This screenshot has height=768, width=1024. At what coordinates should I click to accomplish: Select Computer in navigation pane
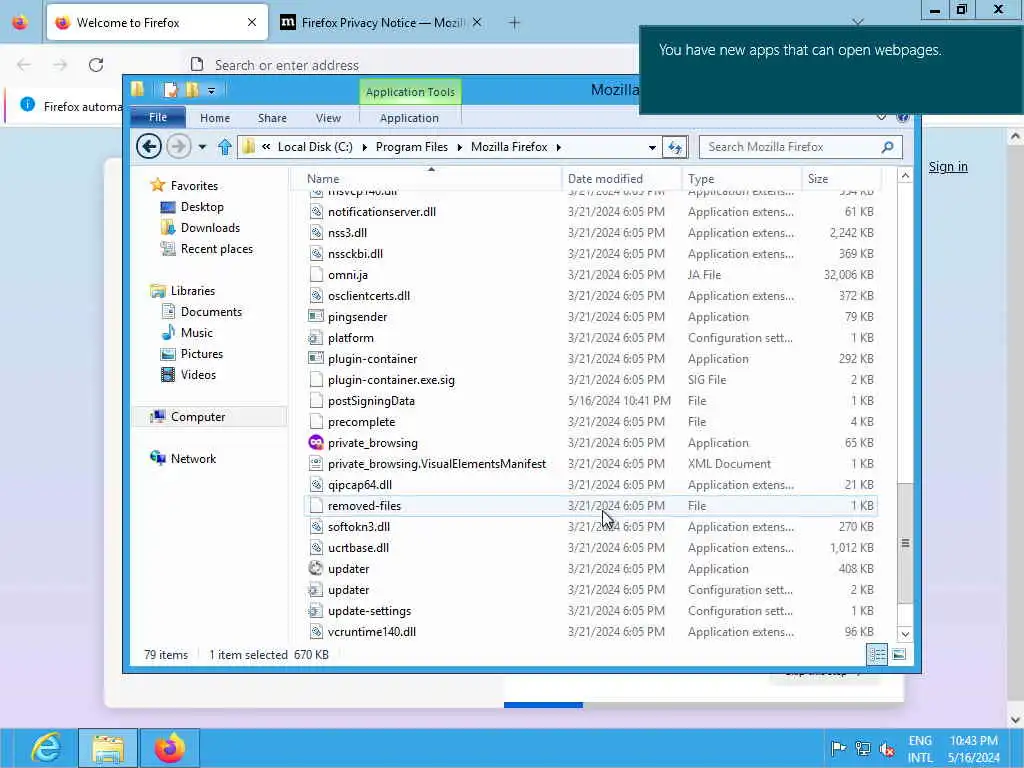(x=198, y=417)
